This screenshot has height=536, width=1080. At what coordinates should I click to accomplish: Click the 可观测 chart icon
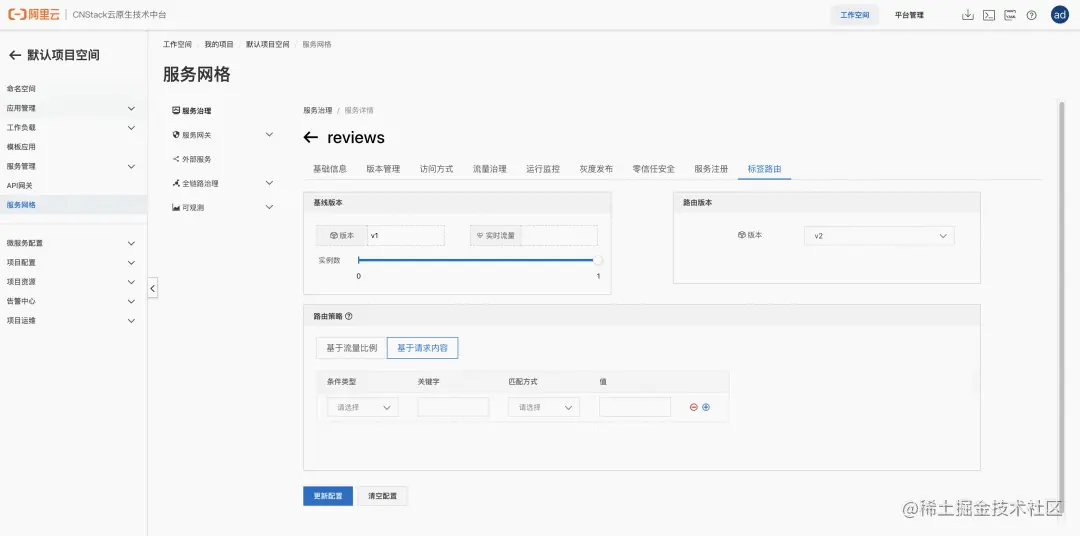tap(176, 207)
